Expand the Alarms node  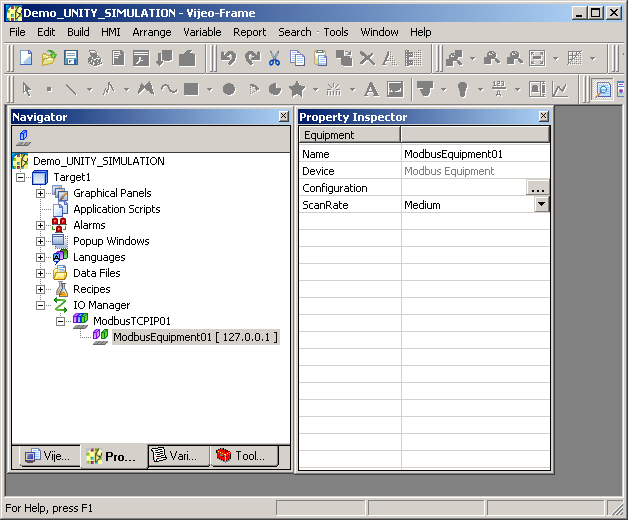coord(40,225)
